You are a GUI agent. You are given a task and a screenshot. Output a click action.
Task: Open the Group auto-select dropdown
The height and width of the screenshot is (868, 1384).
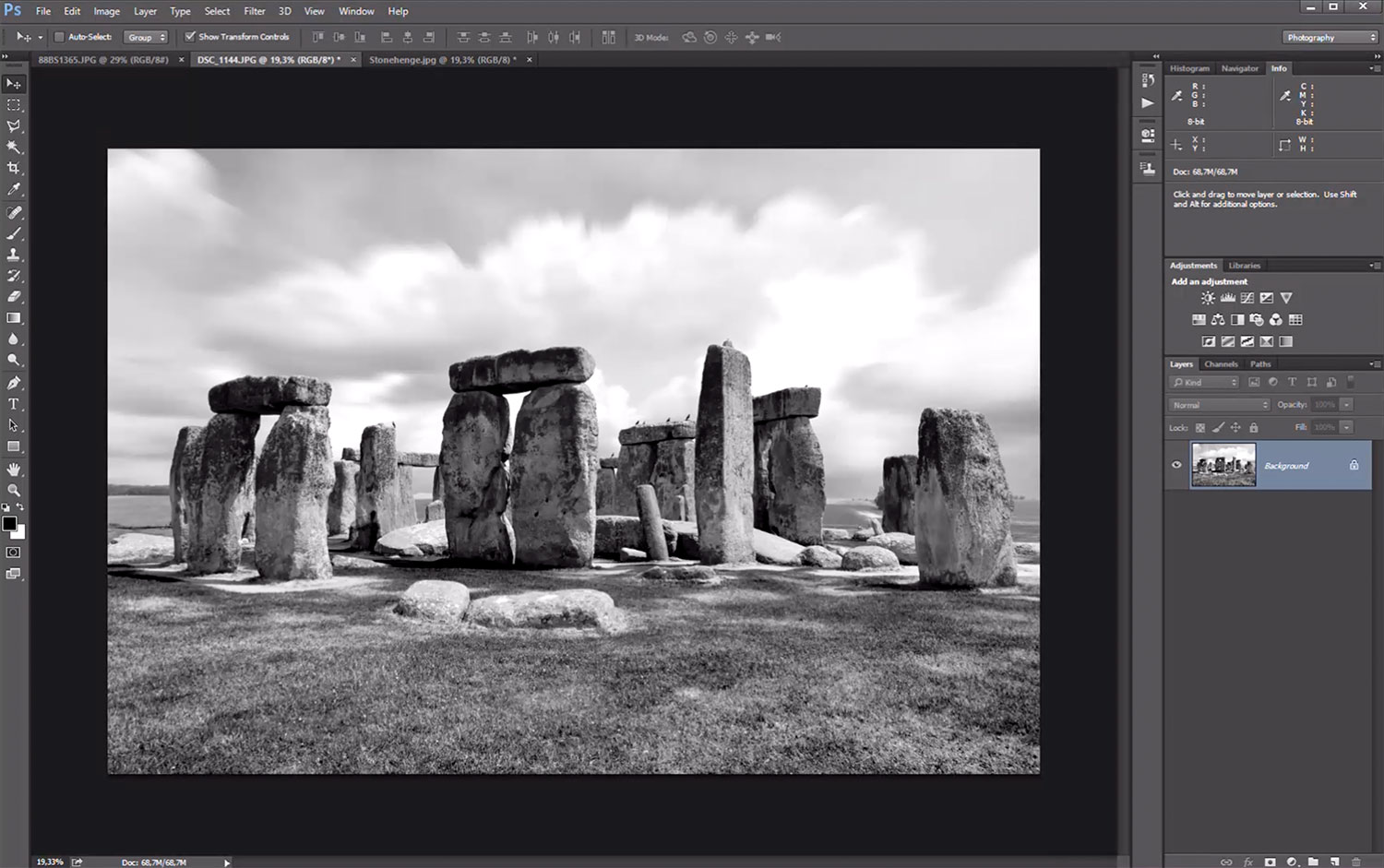(147, 38)
